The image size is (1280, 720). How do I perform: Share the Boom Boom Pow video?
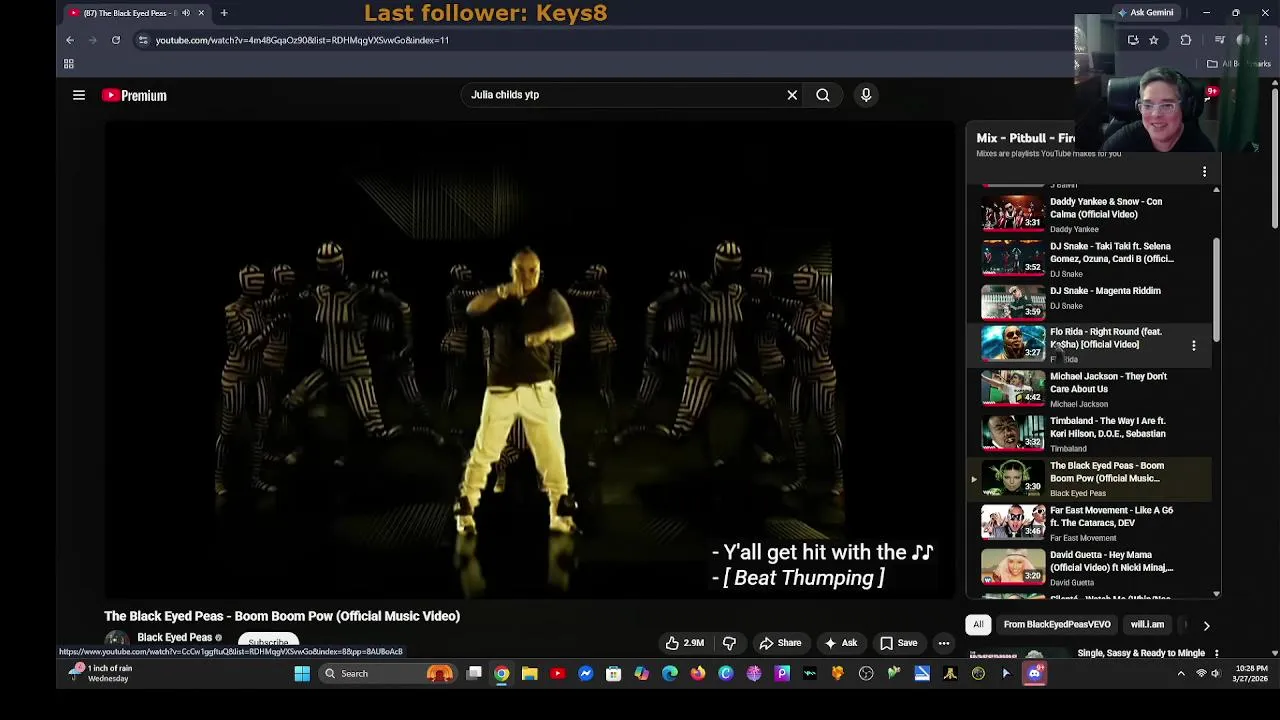coord(780,643)
